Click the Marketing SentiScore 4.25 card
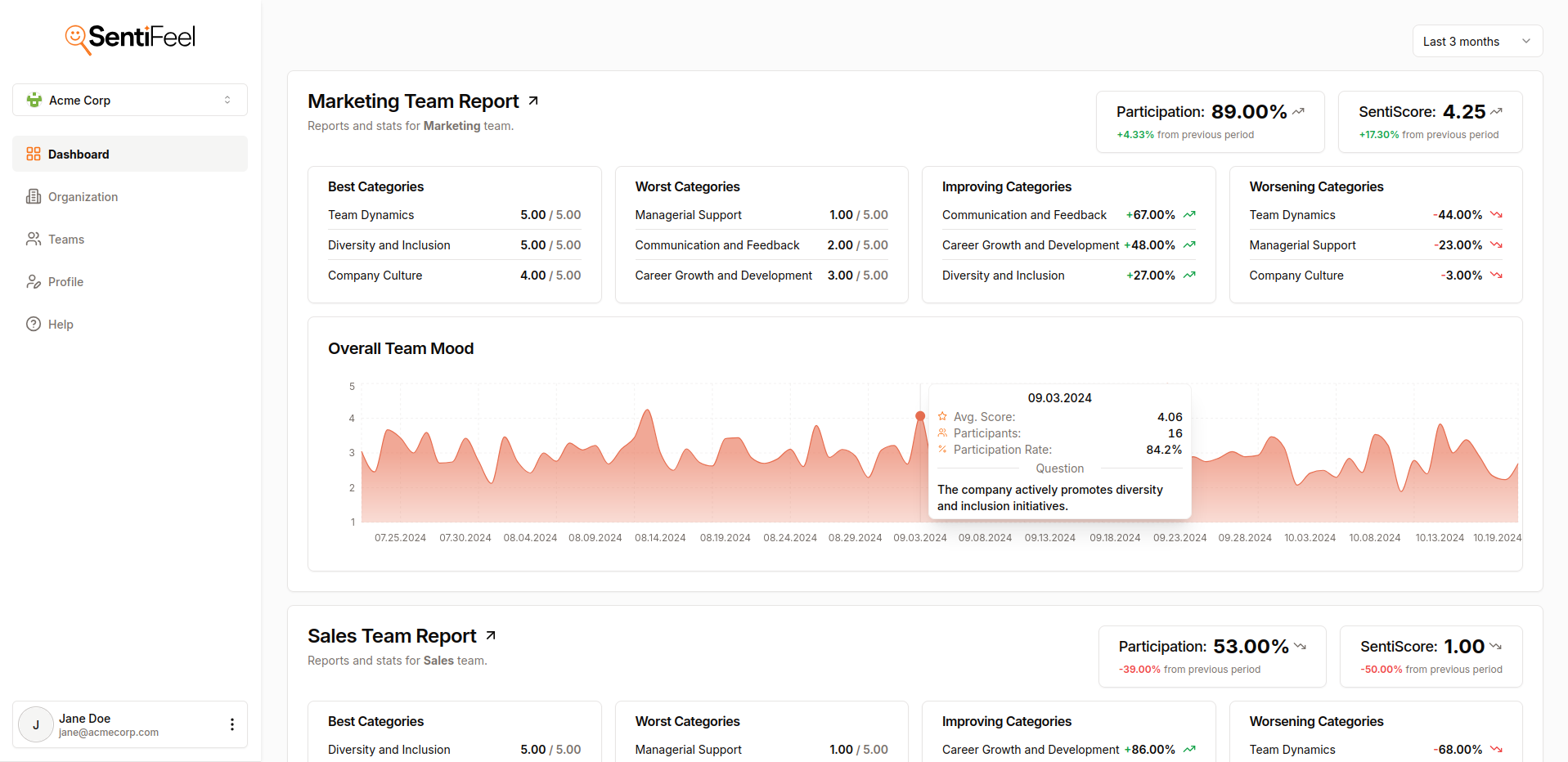This screenshot has height=762, width=1568. [1430, 122]
